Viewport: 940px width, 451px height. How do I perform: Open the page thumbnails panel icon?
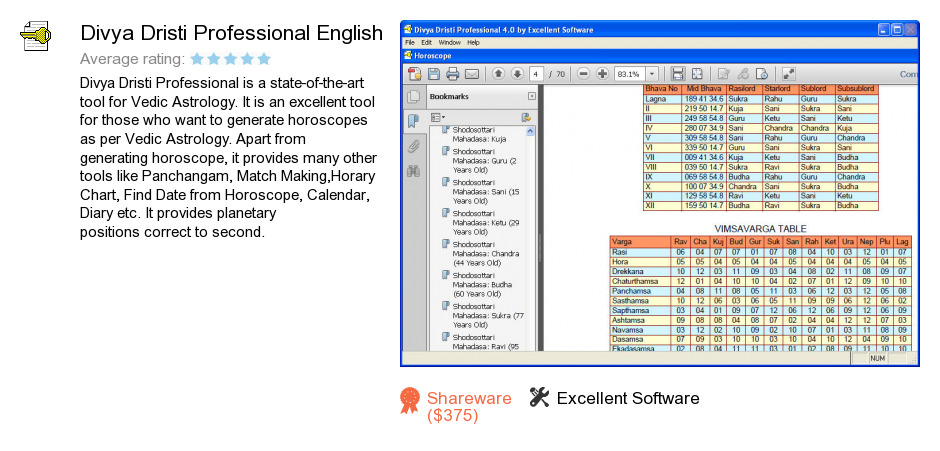coord(413,97)
